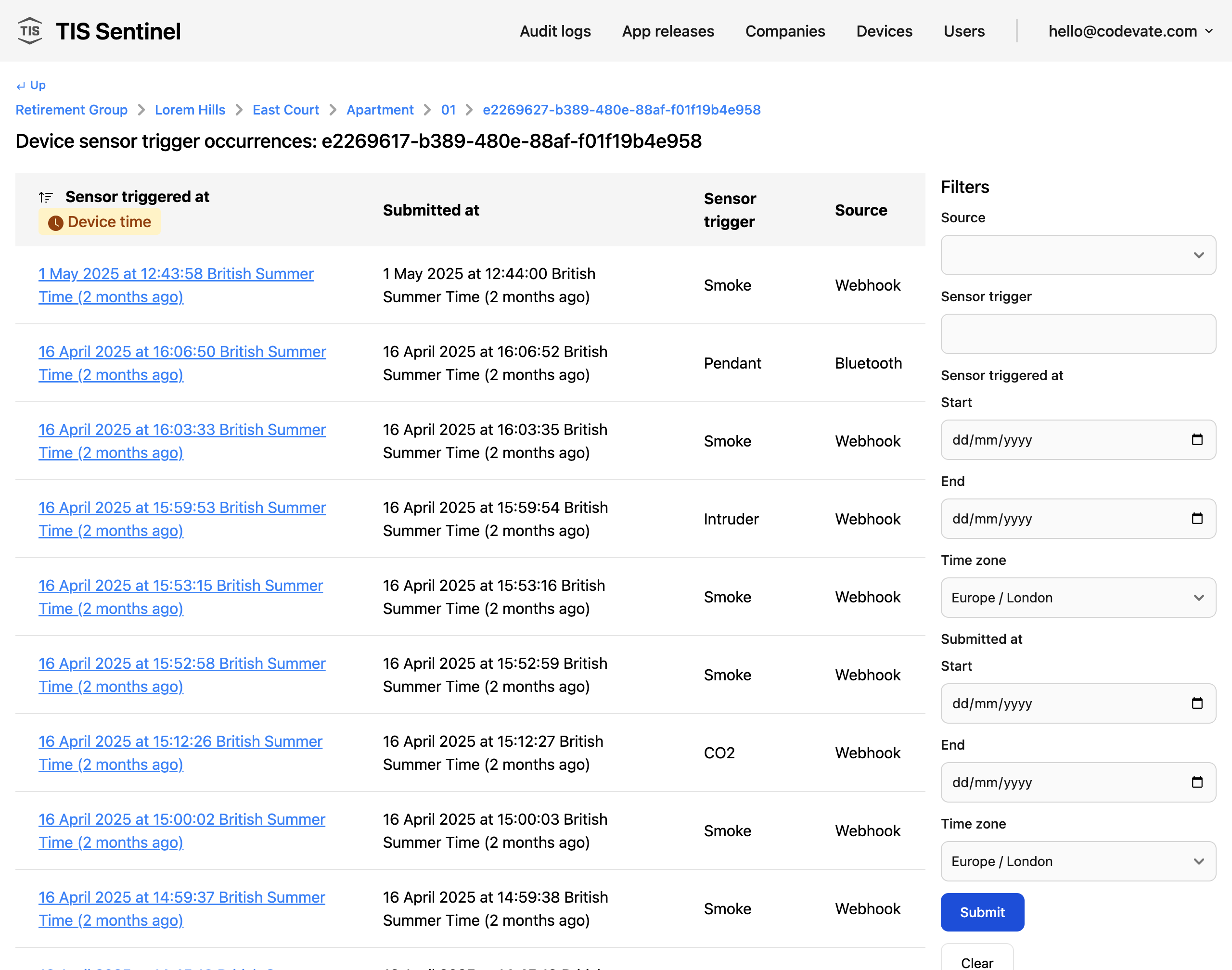Open calendar picker for Sensor triggered Start date

[x=1197, y=440]
